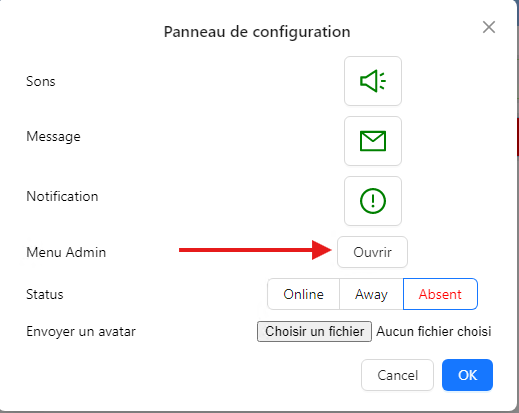Click the Sons label
The width and height of the screenshot is (519, 413).
point(41,81)
